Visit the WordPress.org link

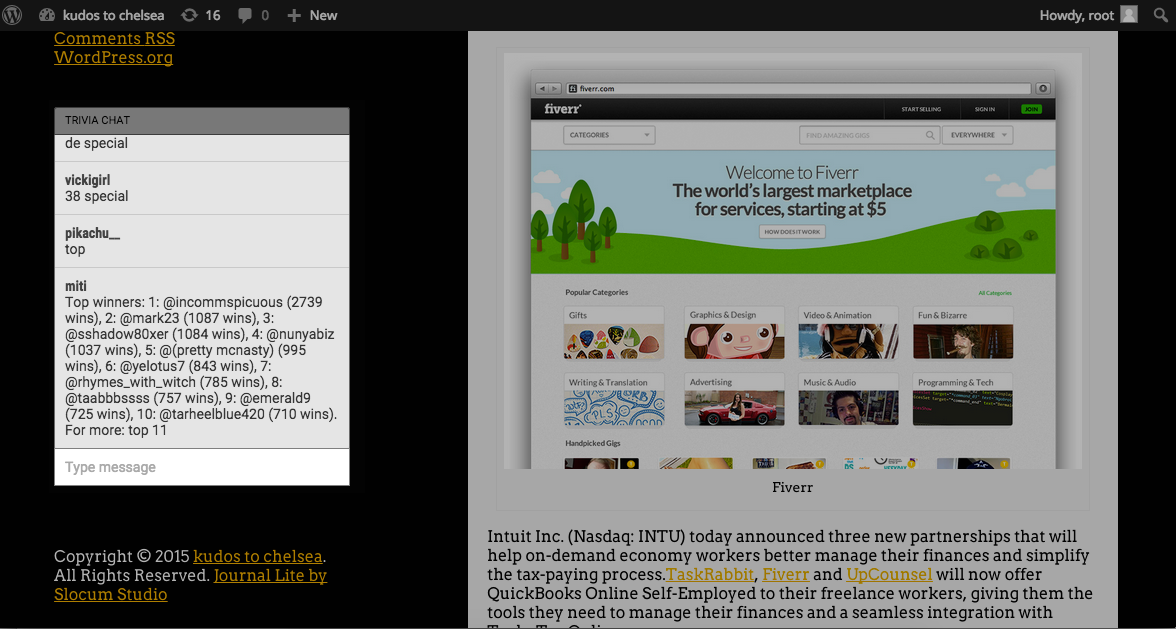pos(113,58)
